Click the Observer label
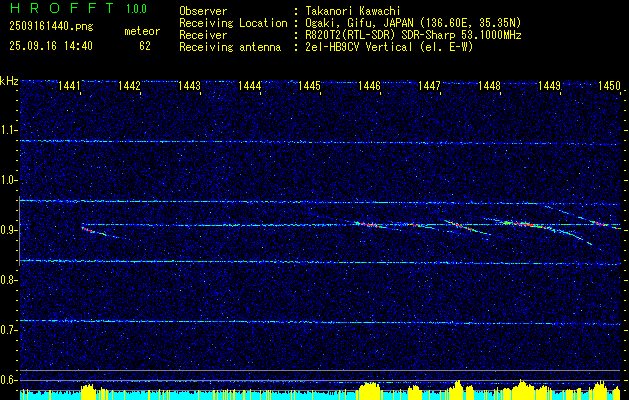The height and width of the screenshot is (400, 629). (x=203, y=11)
